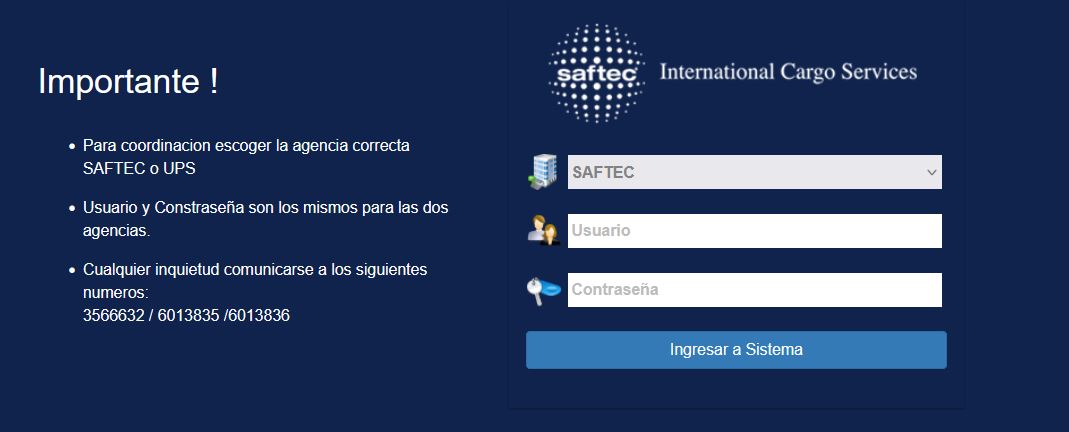Open the SAFTEC agency dropdown

pyautogui.click(x=755, y=172)
